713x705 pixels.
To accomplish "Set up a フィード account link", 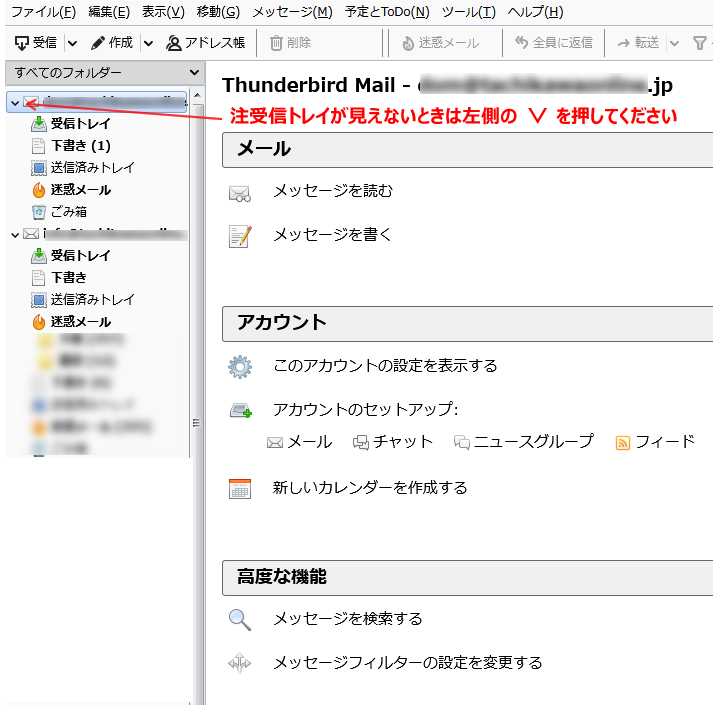I will (655, 442).
